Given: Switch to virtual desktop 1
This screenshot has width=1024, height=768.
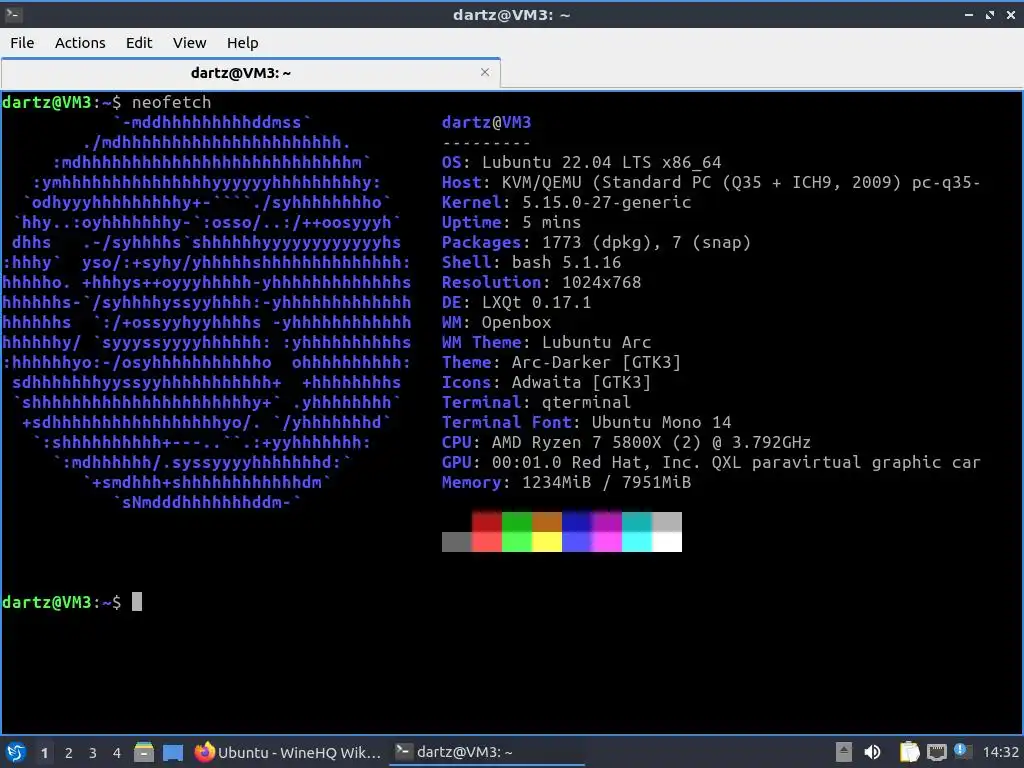Looking at the screenshot, I should 44,753.
